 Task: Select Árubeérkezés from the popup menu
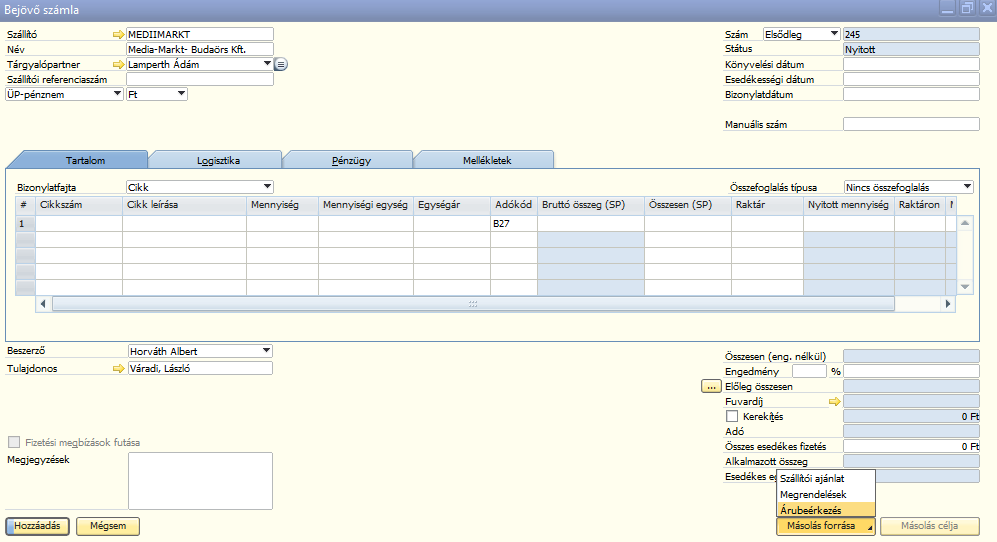click(826, 510)
